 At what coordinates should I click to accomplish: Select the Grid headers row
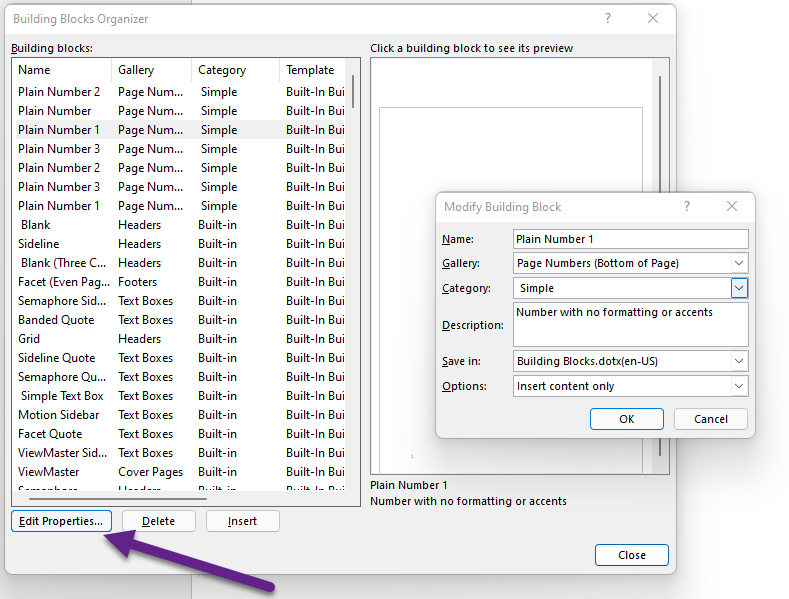(x=181, y=339)
